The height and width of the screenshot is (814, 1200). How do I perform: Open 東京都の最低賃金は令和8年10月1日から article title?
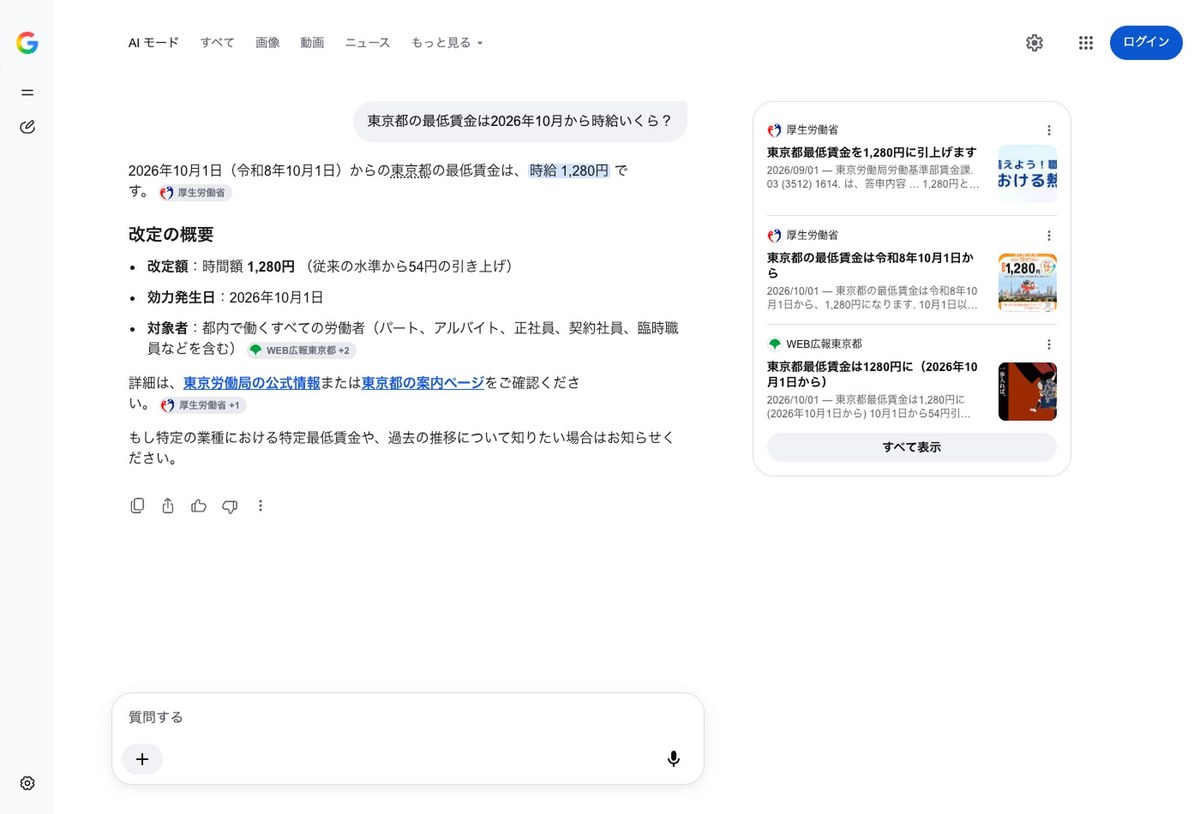tap(871, 265)
